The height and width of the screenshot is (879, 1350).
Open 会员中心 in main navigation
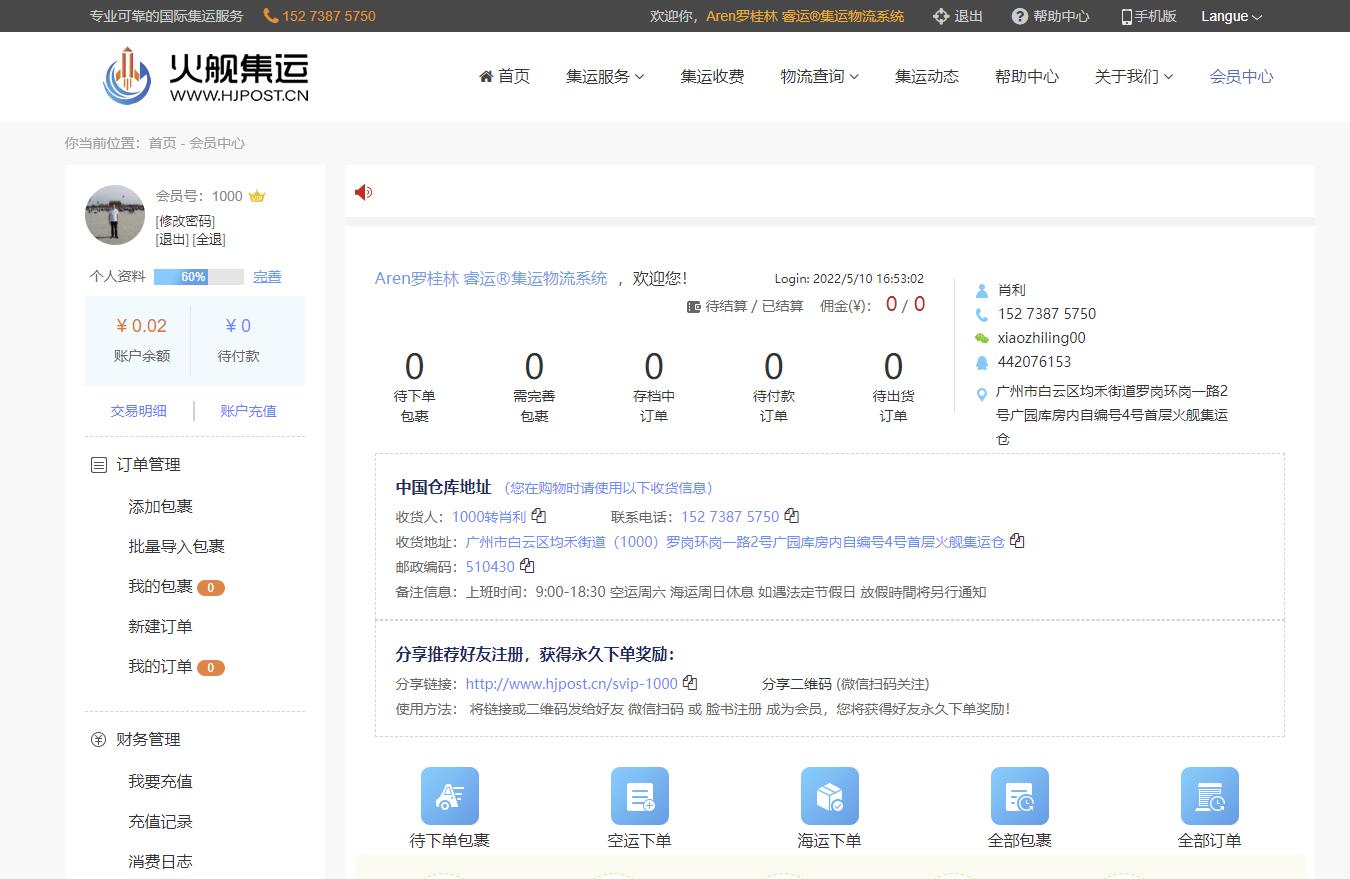click(1242, 76)
